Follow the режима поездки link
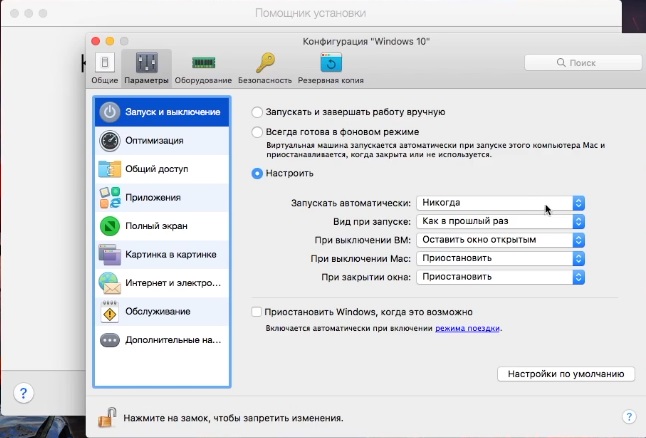 click(467, 328)
